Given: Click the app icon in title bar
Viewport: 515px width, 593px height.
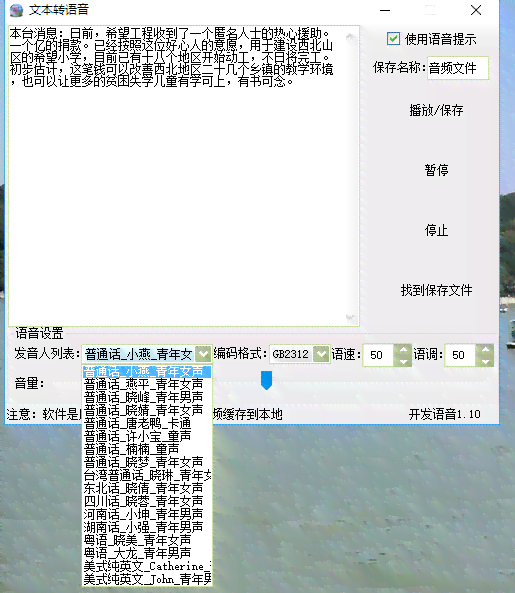Looking at the screenshot, I should pyautogui.click(x=16, y=10).
